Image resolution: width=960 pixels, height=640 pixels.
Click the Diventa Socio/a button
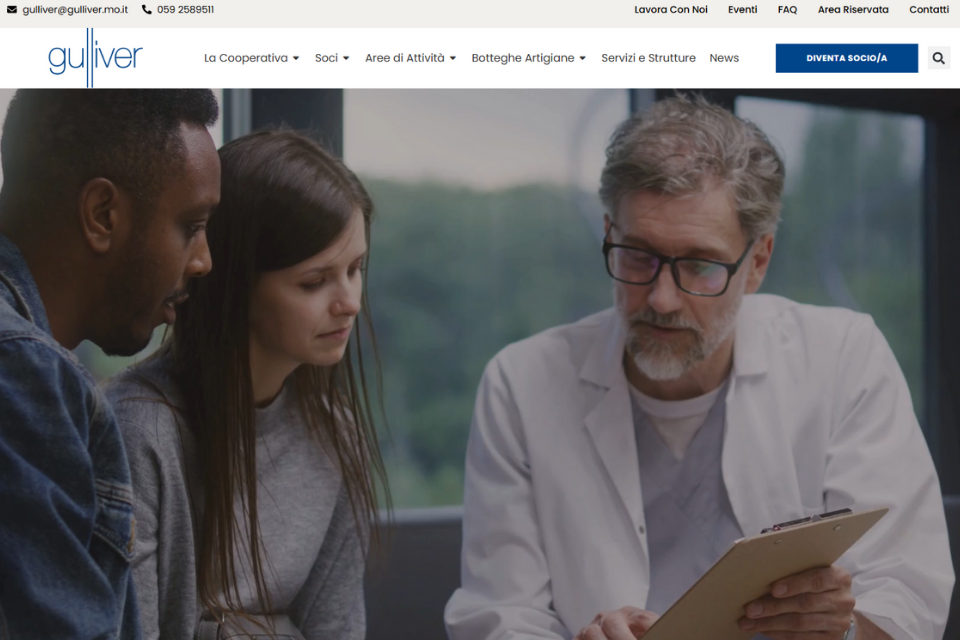[x=846, y=58]
